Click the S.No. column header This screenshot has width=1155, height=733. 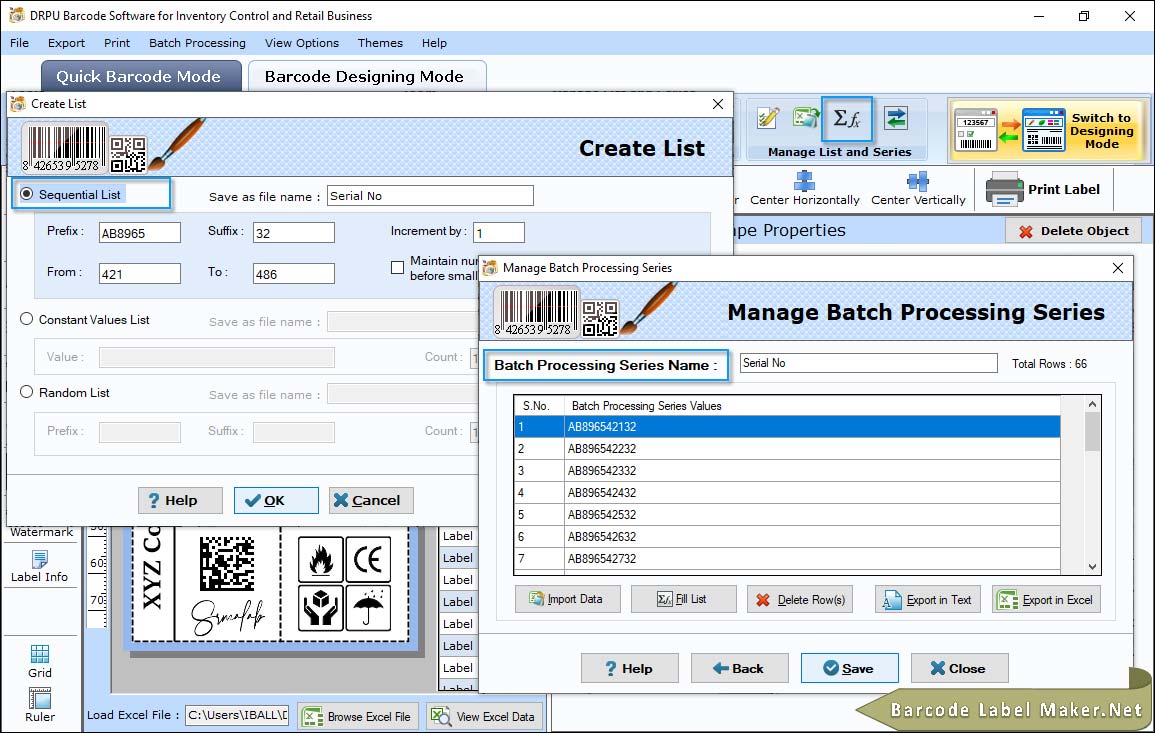[538, 405]
